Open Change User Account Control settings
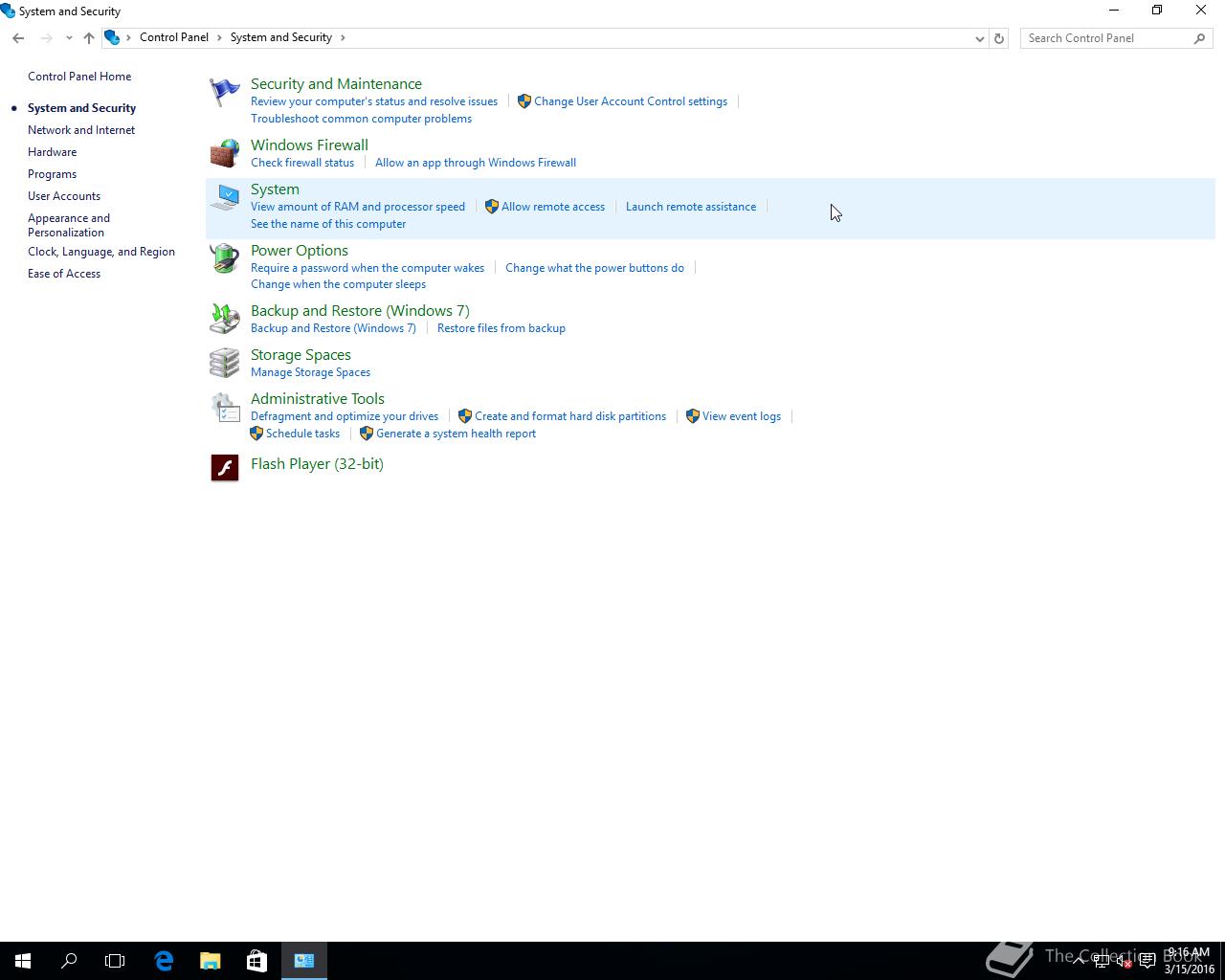Image resolution: width=1225 pixels, height=980 pixels. pos(631,101)
